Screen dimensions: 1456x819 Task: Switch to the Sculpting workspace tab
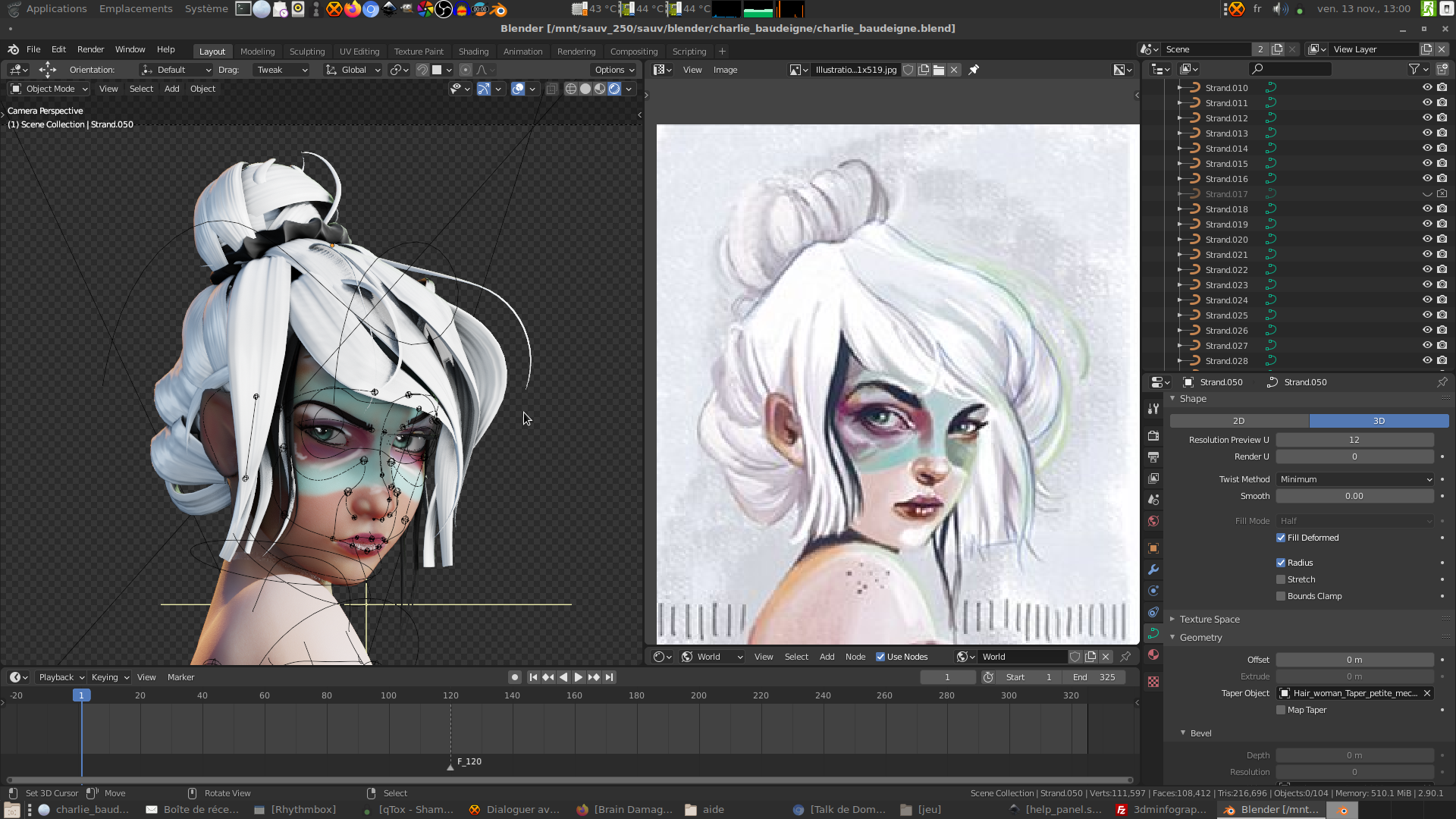tap(307, 52)
